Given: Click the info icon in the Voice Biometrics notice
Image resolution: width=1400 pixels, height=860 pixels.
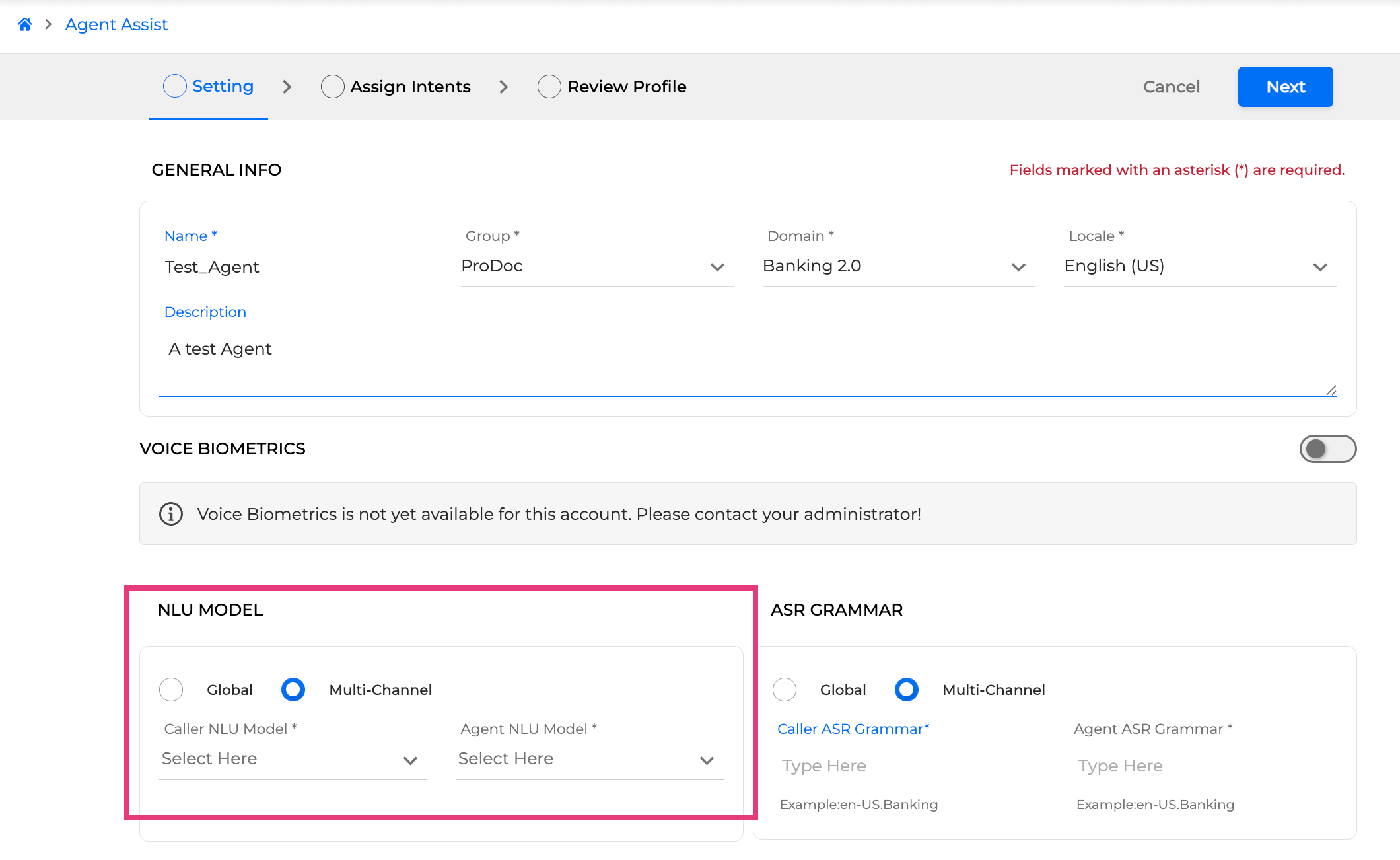Looking at the screenshot, I should click(x=171, y=514).
